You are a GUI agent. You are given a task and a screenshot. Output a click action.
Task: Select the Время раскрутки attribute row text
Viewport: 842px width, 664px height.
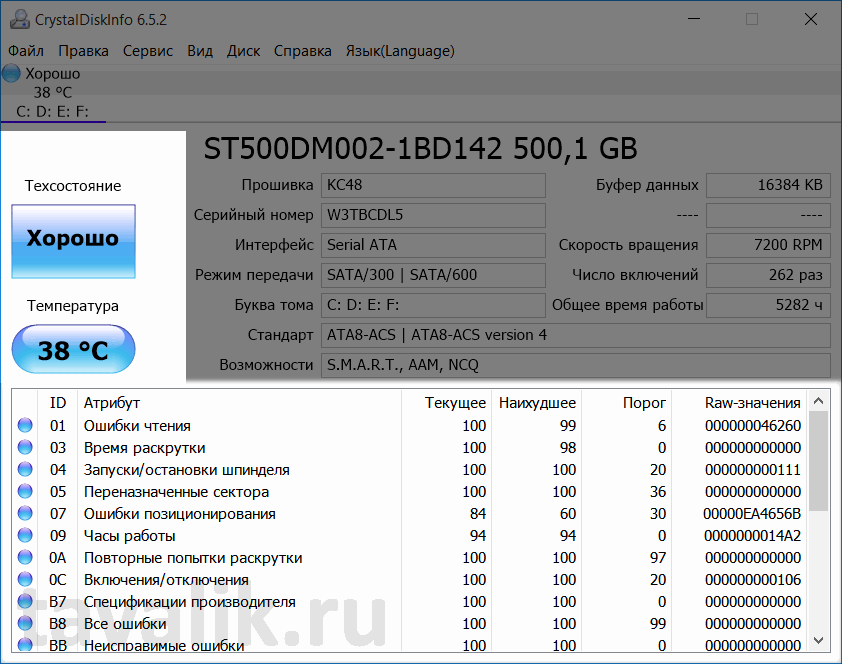click(x=144, y=448)
